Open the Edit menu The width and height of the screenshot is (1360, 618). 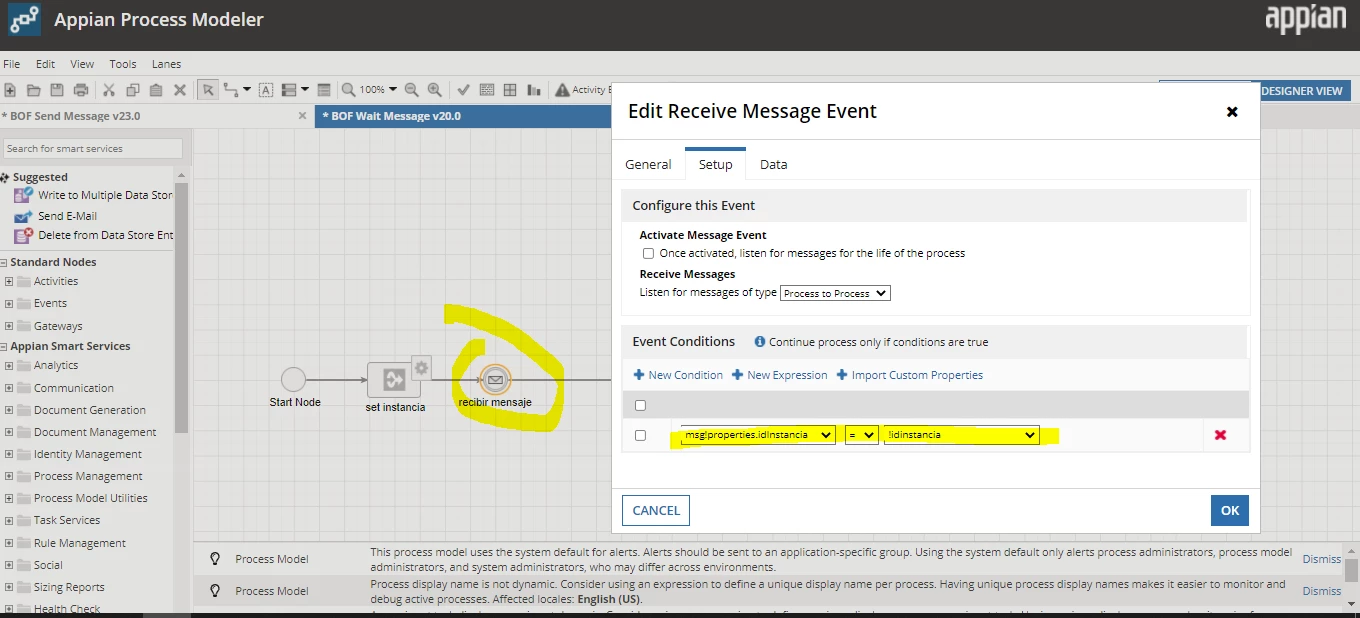pyautogui.click(x=46, y=64)
